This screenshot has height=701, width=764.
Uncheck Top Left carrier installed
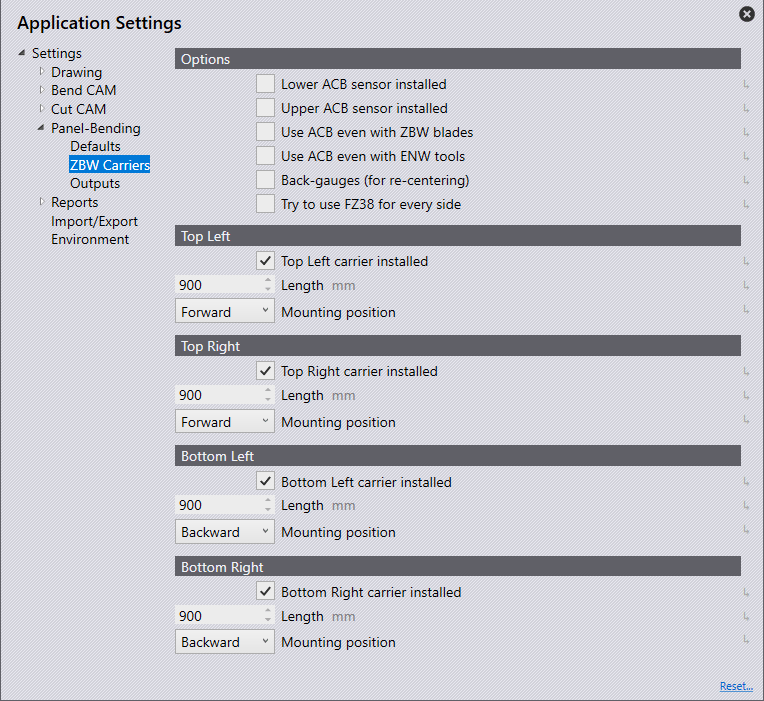265,261
